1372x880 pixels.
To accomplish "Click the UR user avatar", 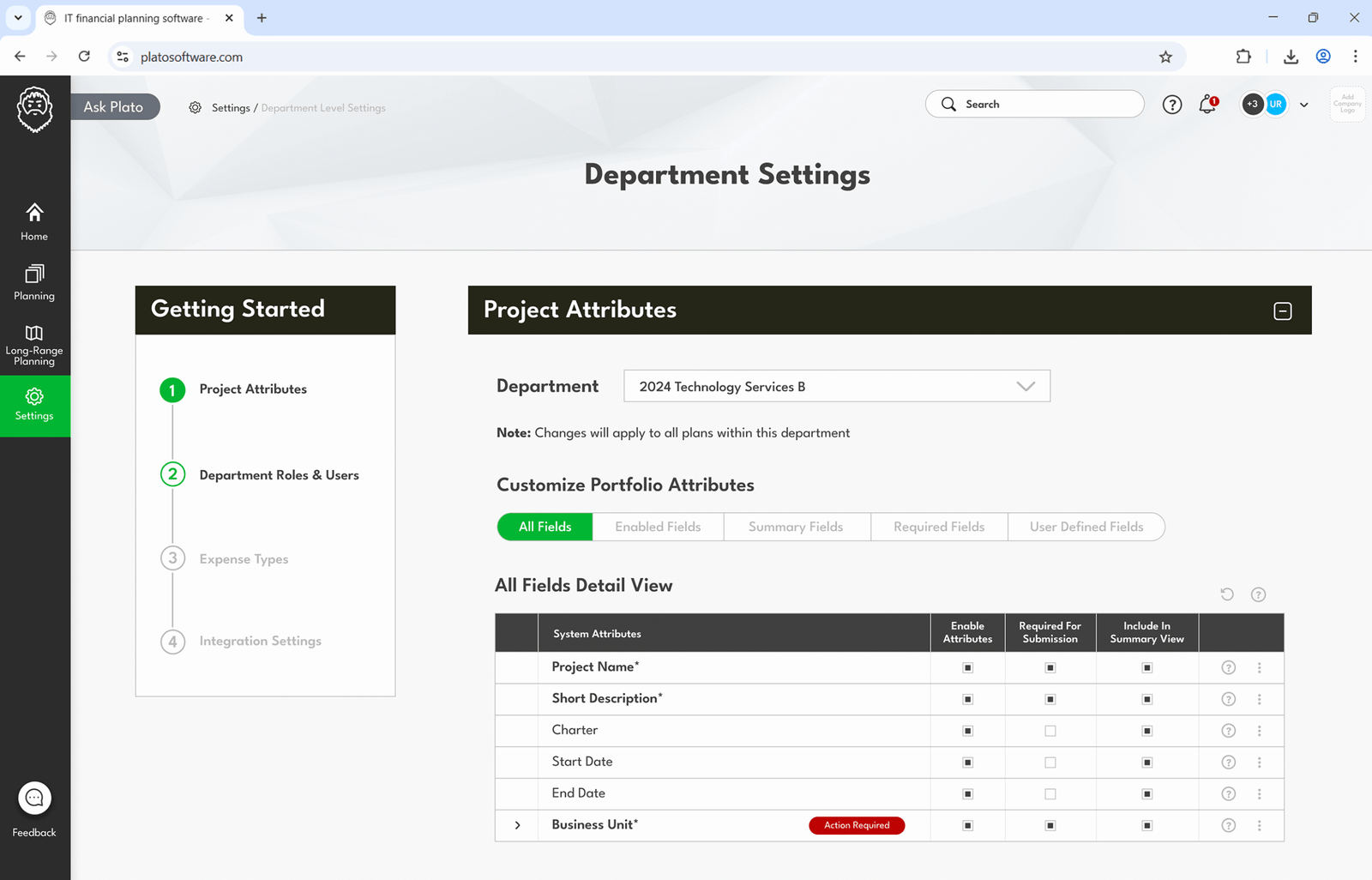I will click(1276, 105).
